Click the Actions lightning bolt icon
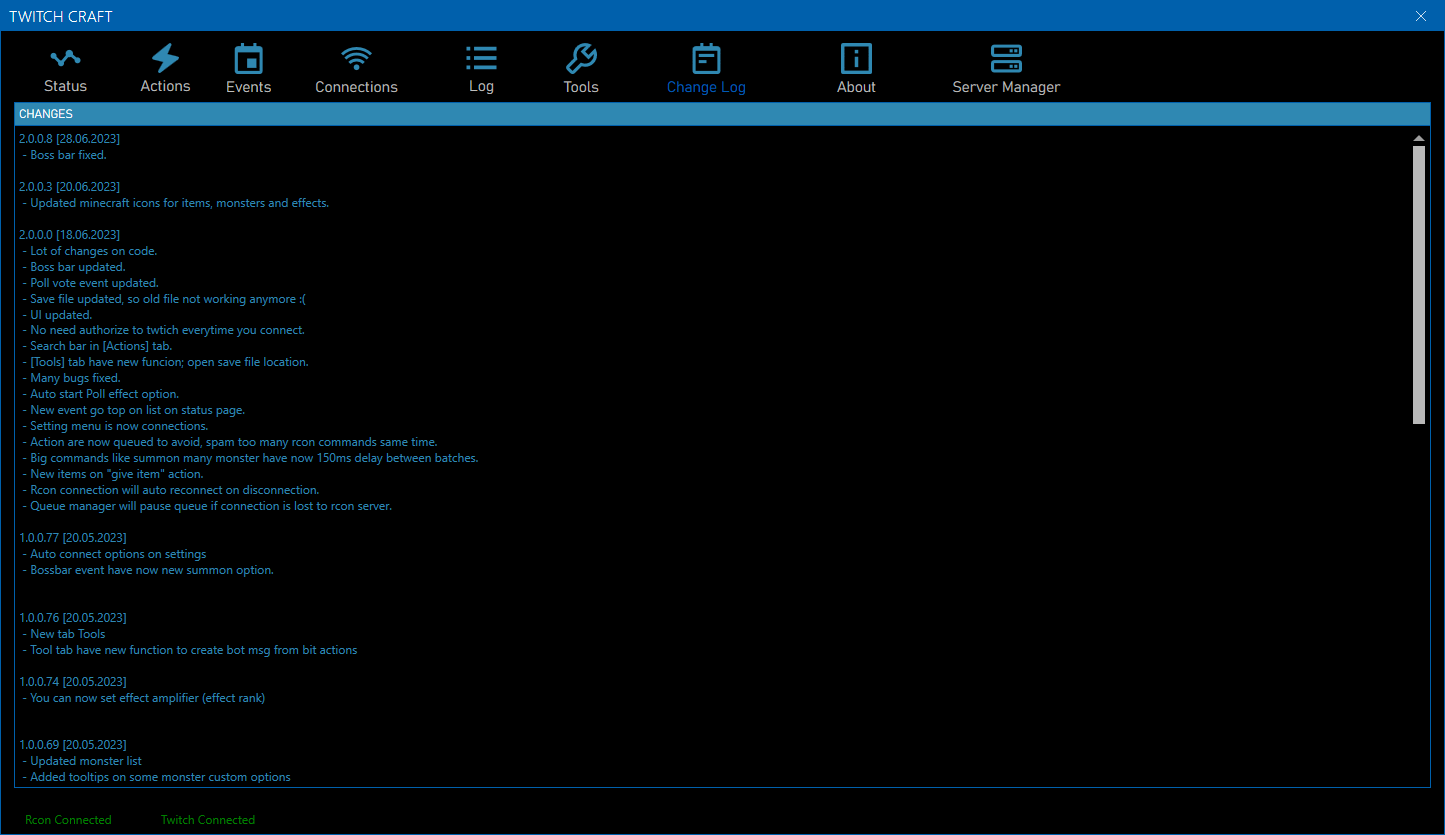Image resolution: width=1445 pixels, height=835 pixels. [165, 58]
